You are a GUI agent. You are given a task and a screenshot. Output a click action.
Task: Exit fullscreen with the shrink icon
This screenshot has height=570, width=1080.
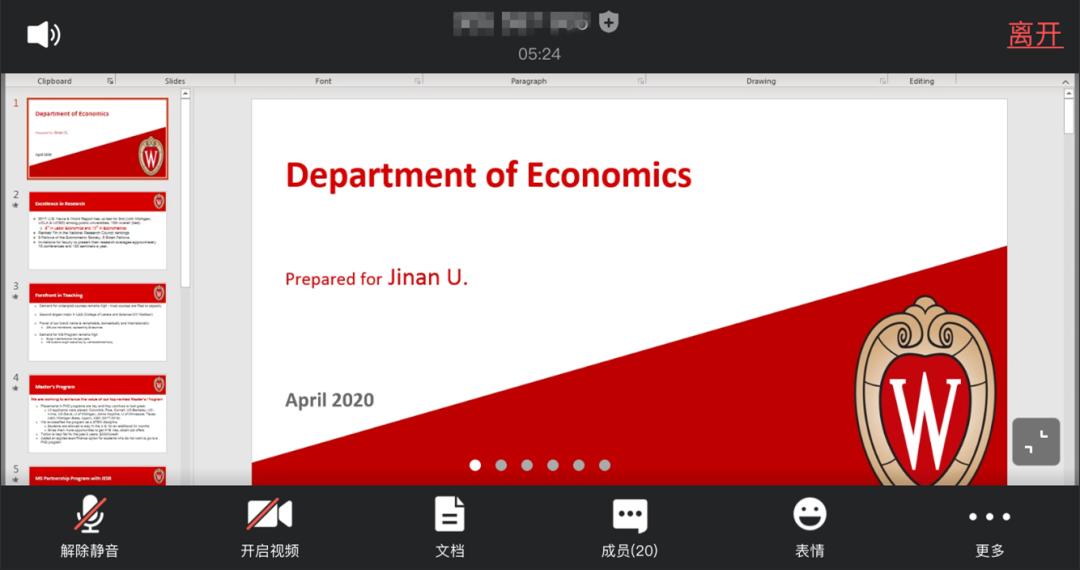pos(1036,442)
